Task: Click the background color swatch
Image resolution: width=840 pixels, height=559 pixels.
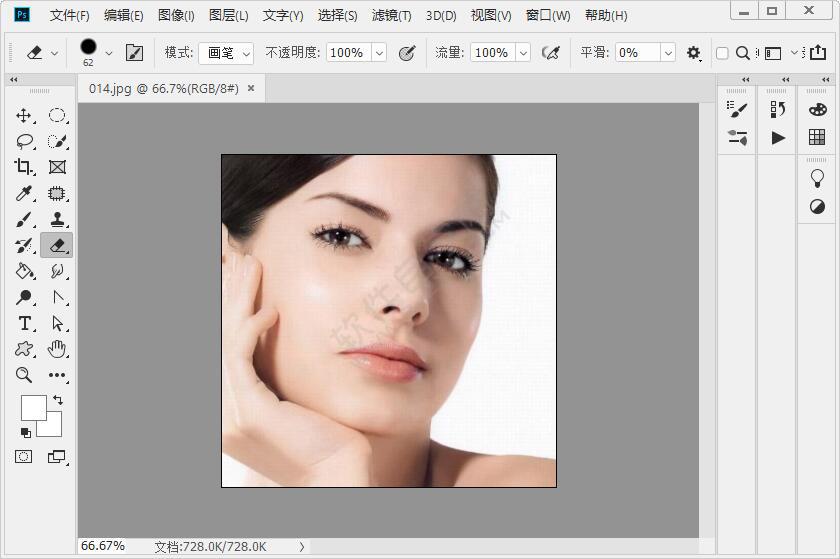Action: 54,427
